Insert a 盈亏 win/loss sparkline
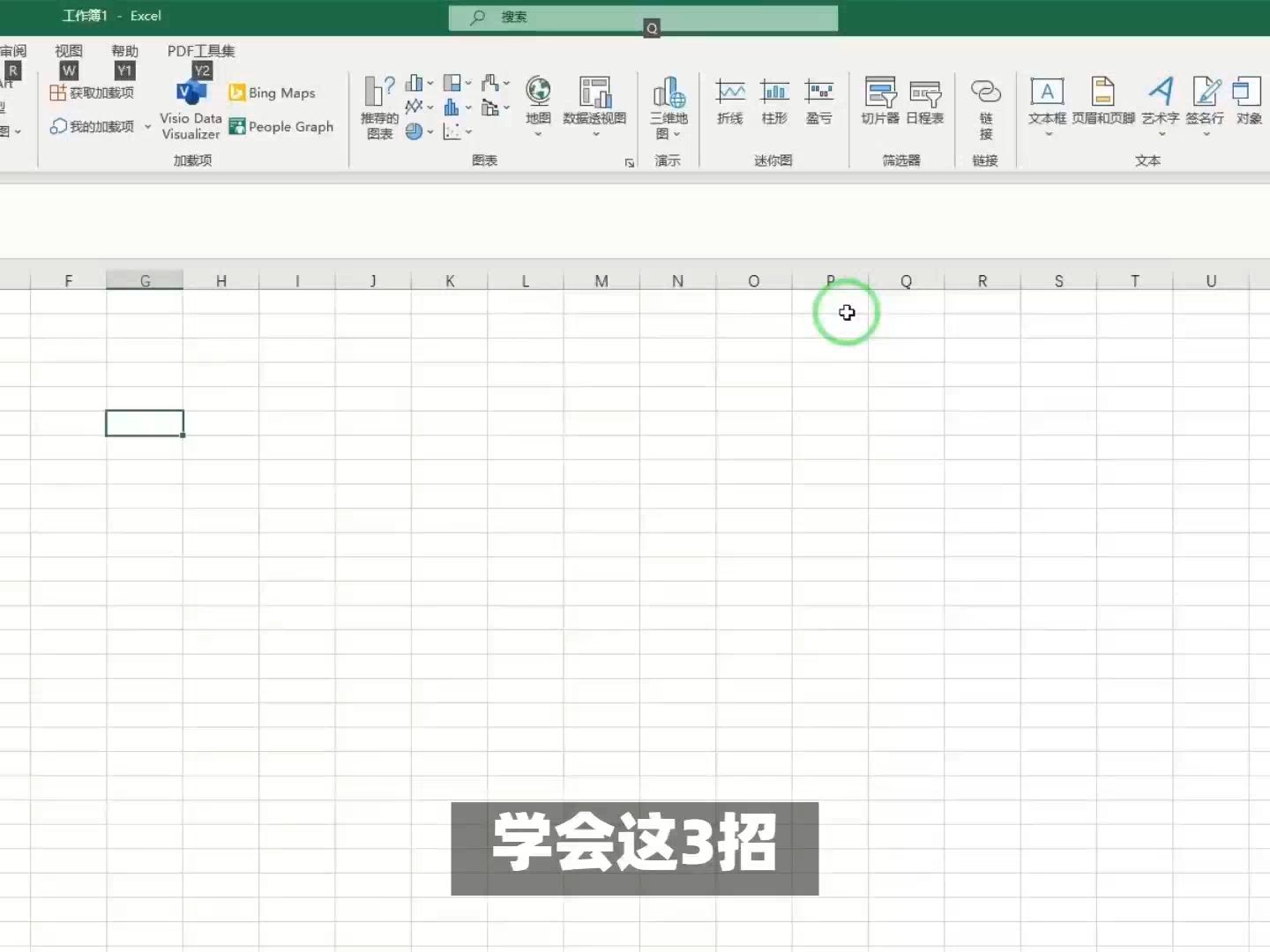 tap(819, 101)
